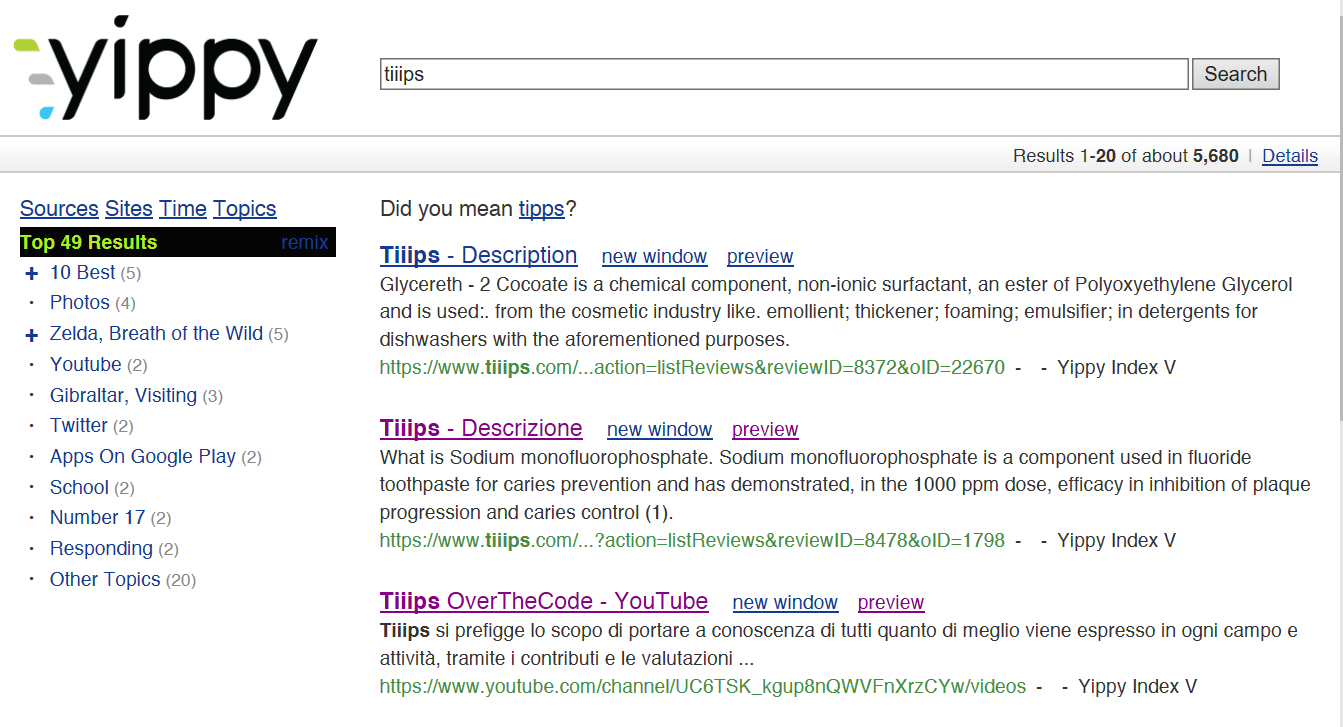Viewport: 1343px width, 727px height.
Task: Click the Yippy logo
Action: (165, 70)
